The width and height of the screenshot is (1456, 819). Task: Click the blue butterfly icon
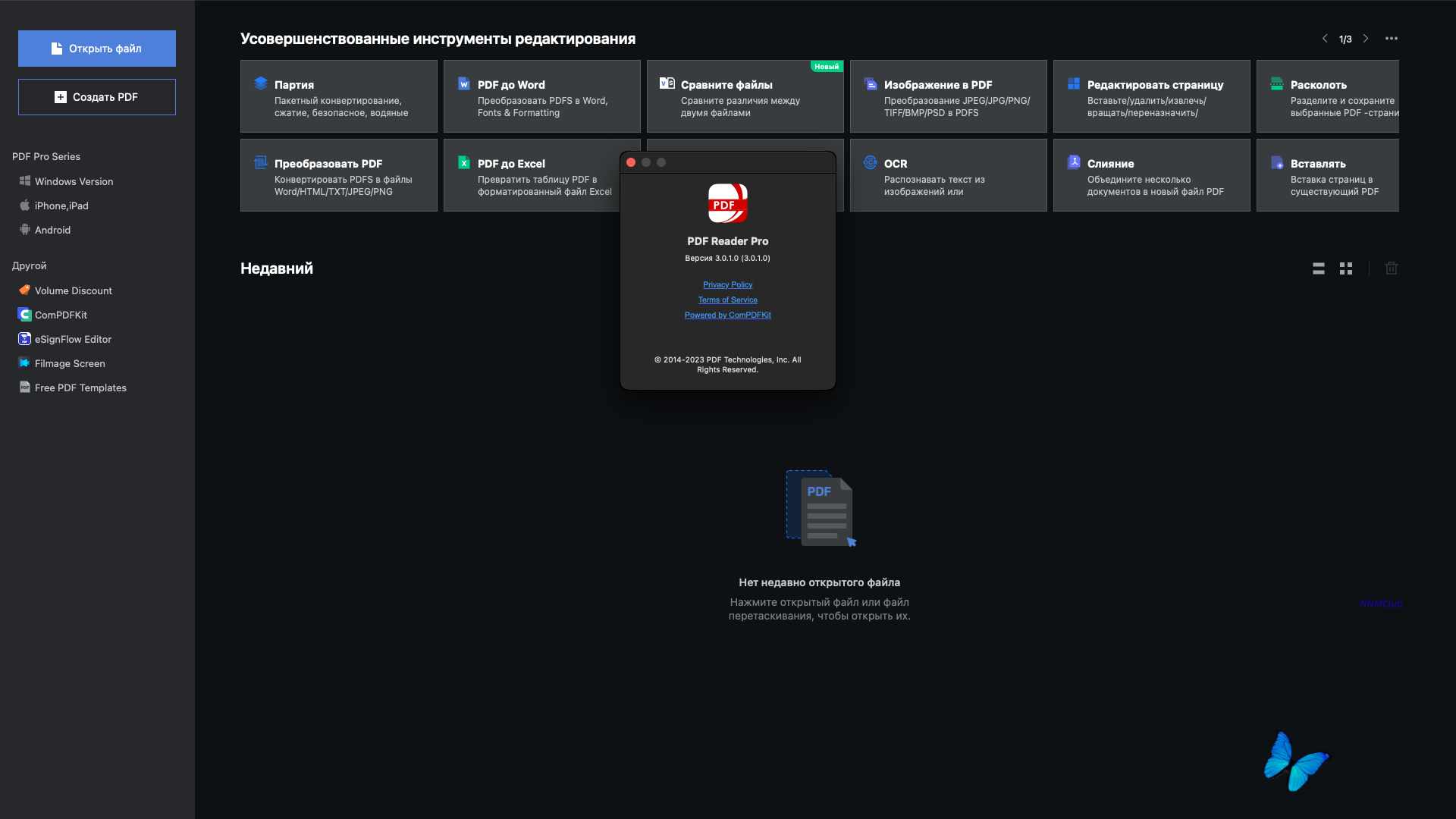1296,761
